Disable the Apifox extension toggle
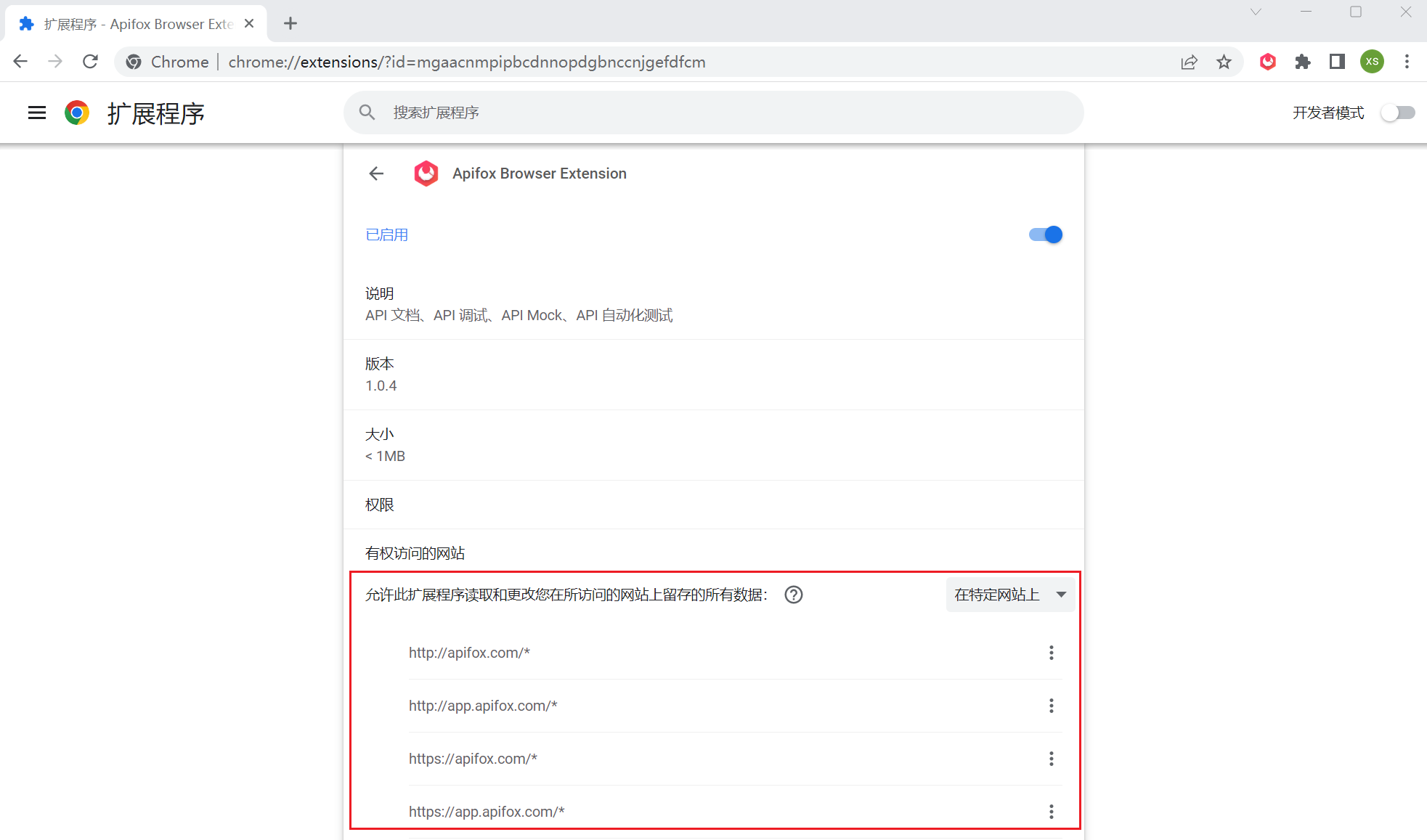The image size is (1427, 840). click(x=1046, y=235)
